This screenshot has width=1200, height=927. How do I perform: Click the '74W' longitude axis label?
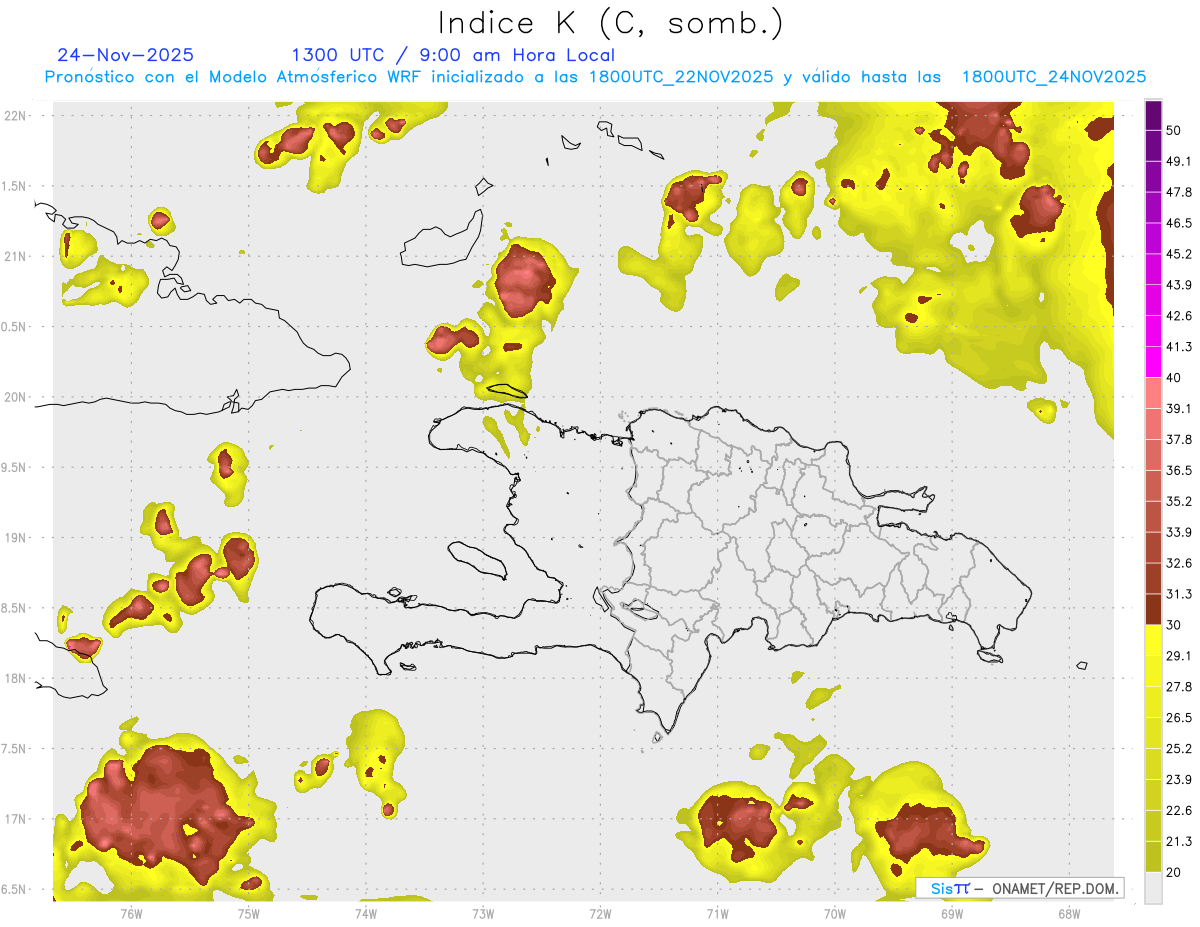click(366, 913)
